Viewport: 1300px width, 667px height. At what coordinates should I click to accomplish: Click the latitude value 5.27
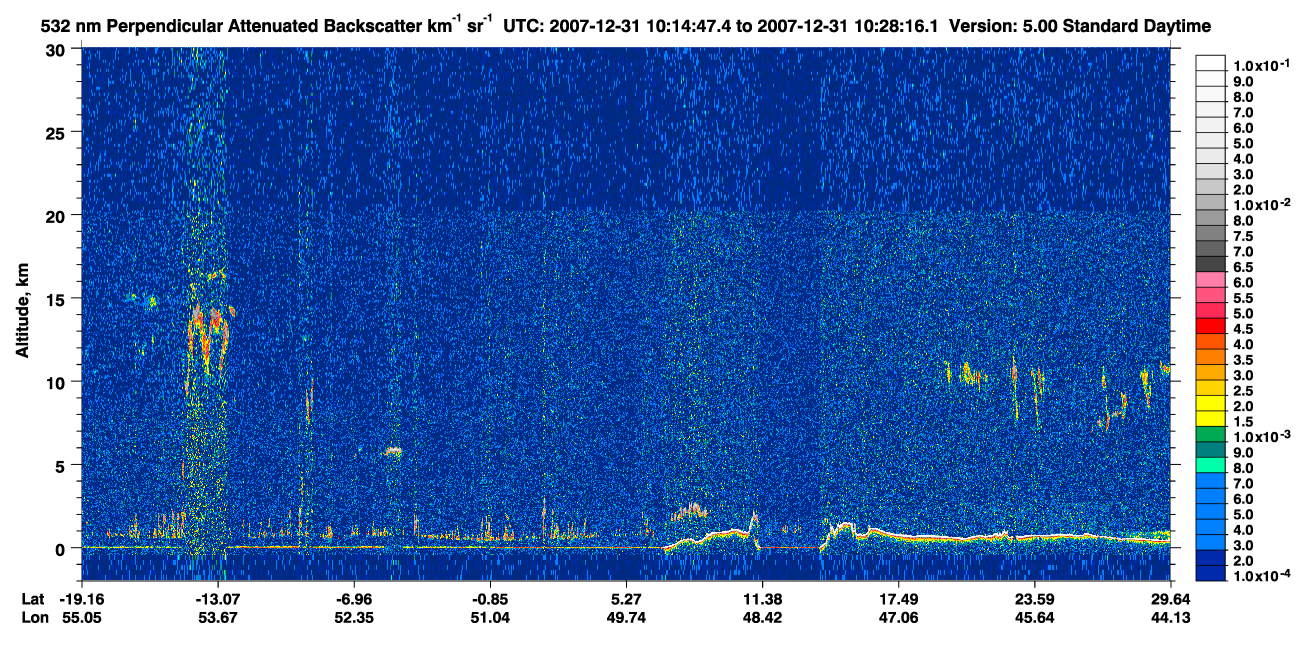pos(626,600)
